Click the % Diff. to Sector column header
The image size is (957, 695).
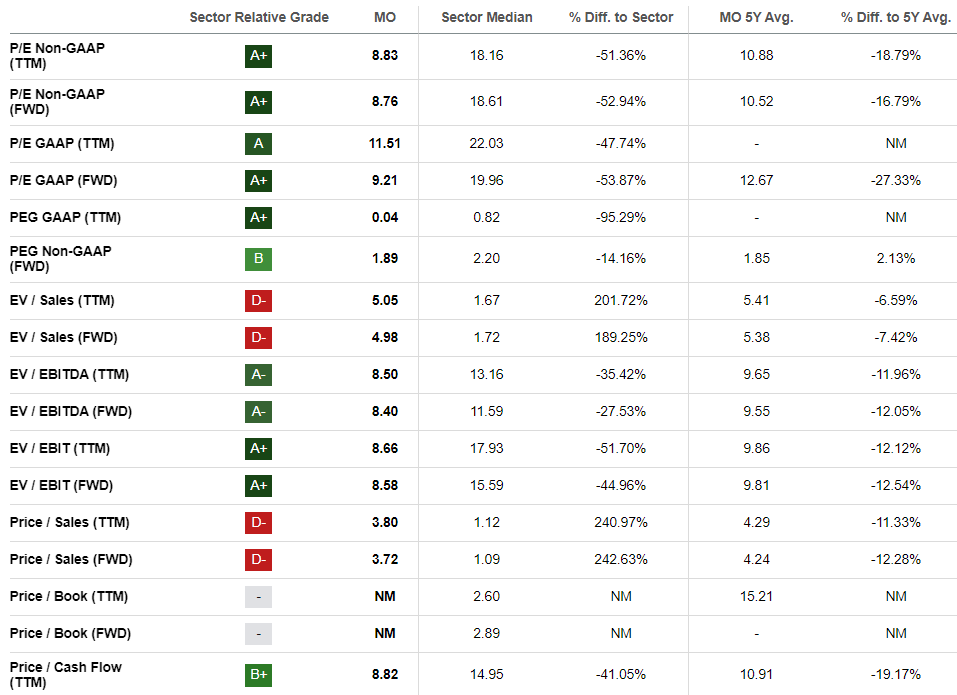click(x=621, y=17)
